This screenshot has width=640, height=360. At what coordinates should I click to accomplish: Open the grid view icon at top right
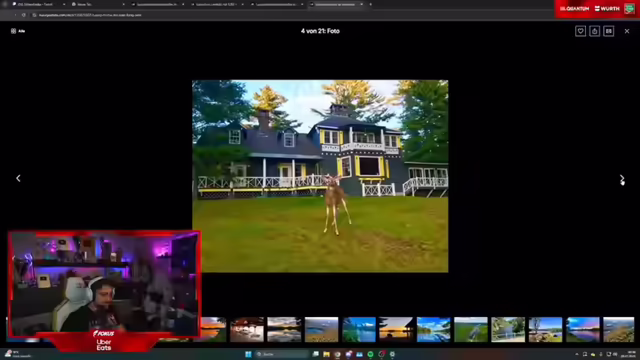point(609,31)
